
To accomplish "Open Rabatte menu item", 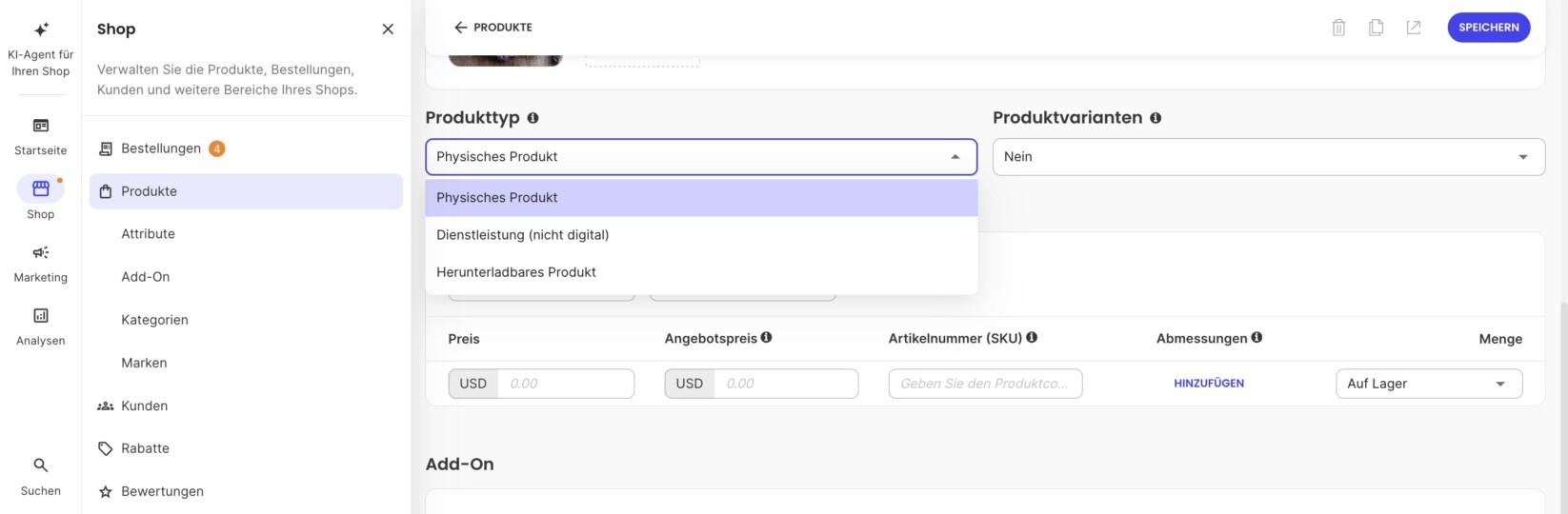I will [x=145, y=448].
